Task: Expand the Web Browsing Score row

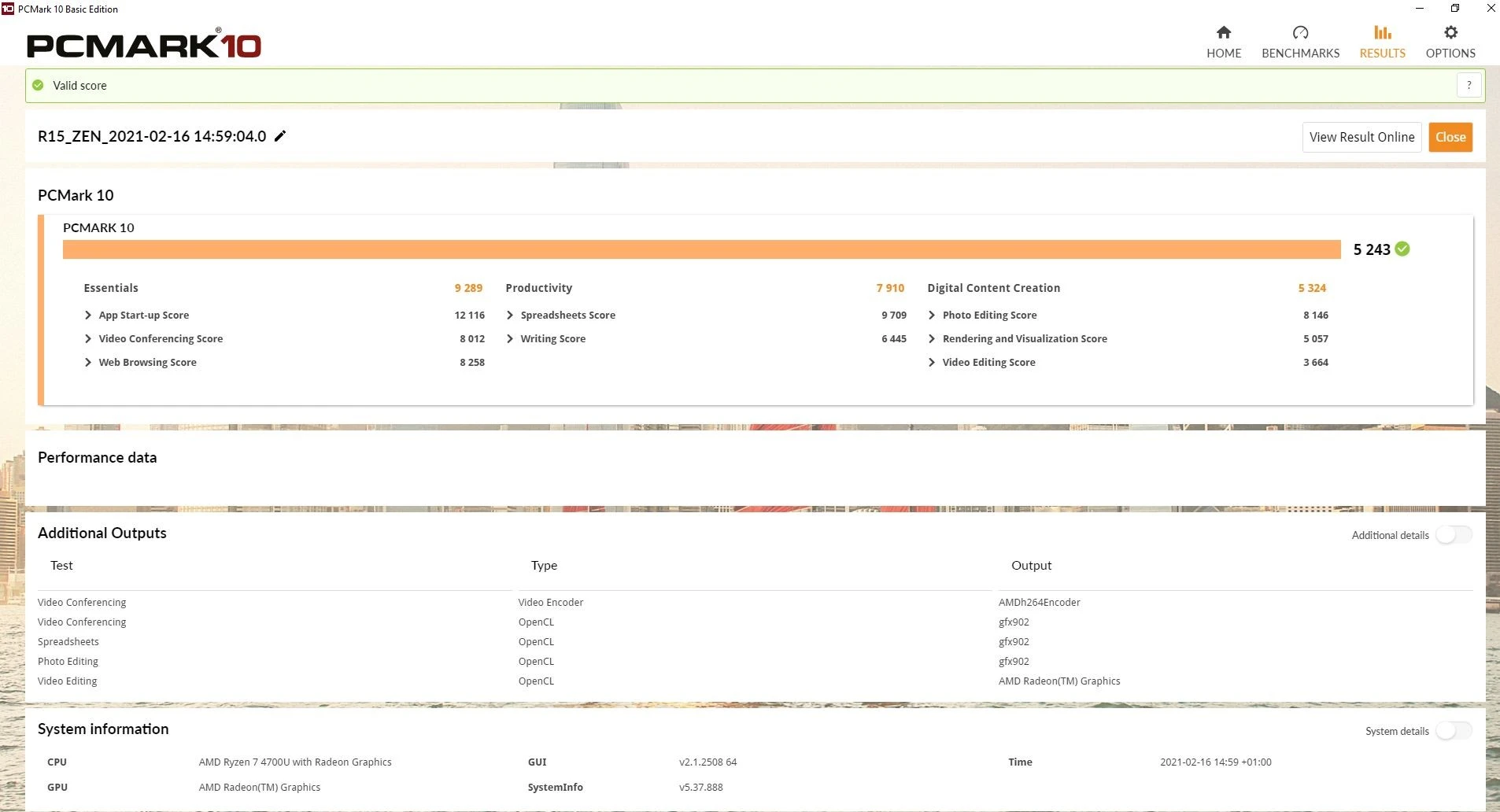Action: click(88, 363)
